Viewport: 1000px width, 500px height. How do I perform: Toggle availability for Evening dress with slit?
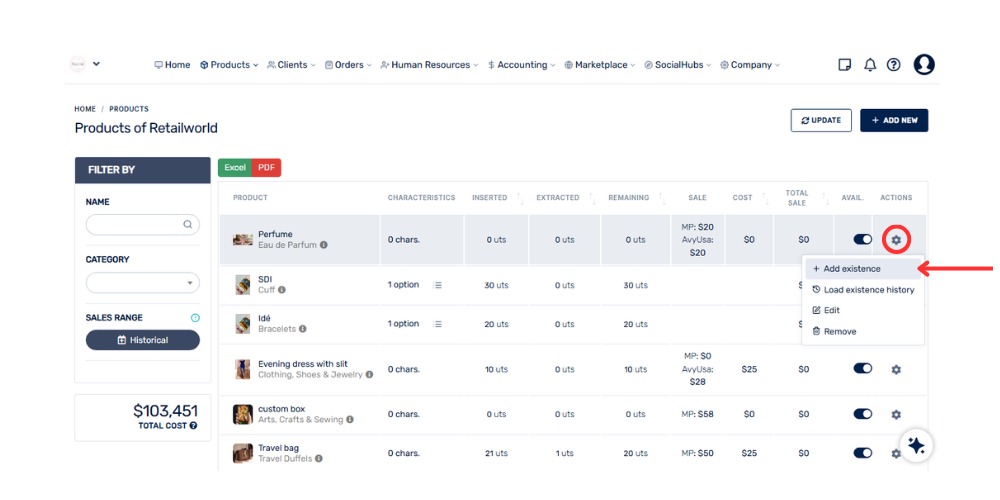coord(862,369)
